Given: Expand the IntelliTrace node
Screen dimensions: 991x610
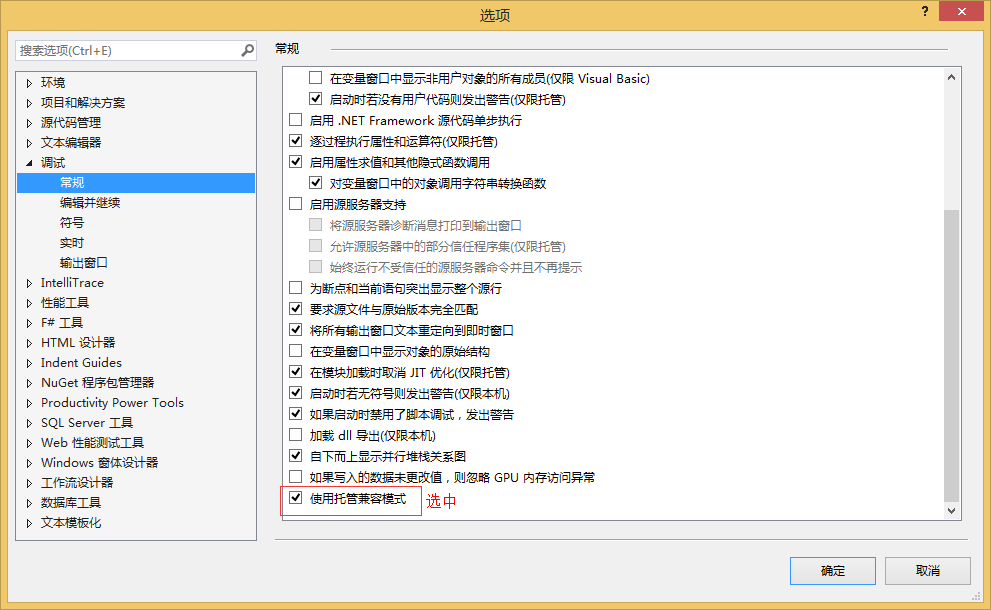Looking at the screenshot, I should 29,283.
